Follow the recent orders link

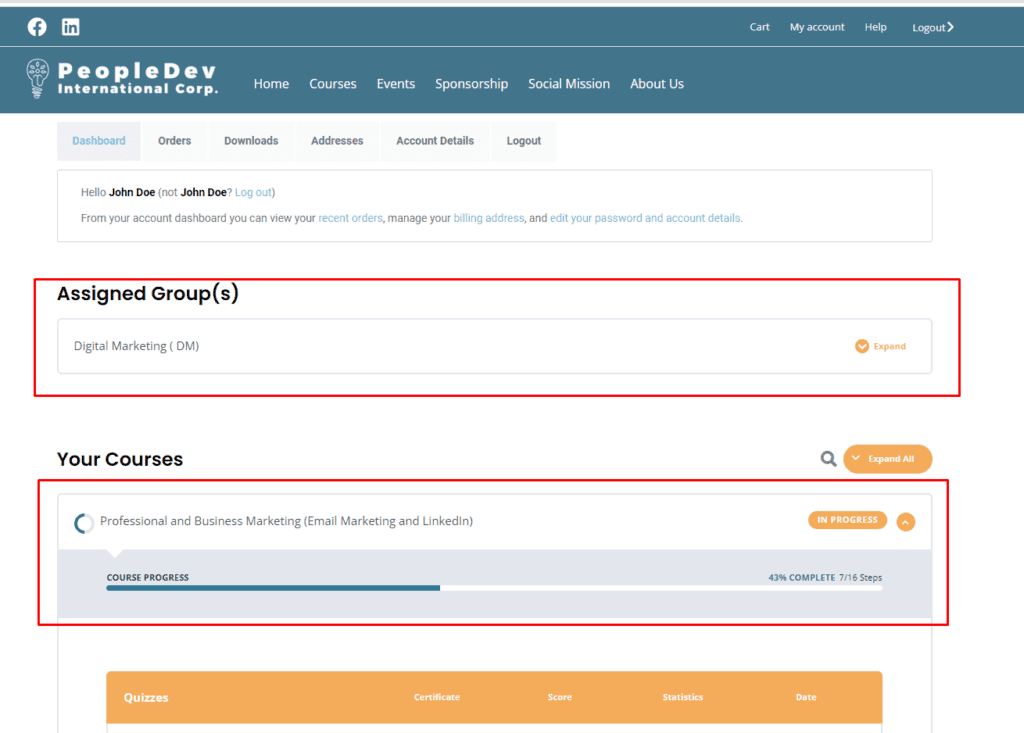pyautogui.click(x=350, y=218)
